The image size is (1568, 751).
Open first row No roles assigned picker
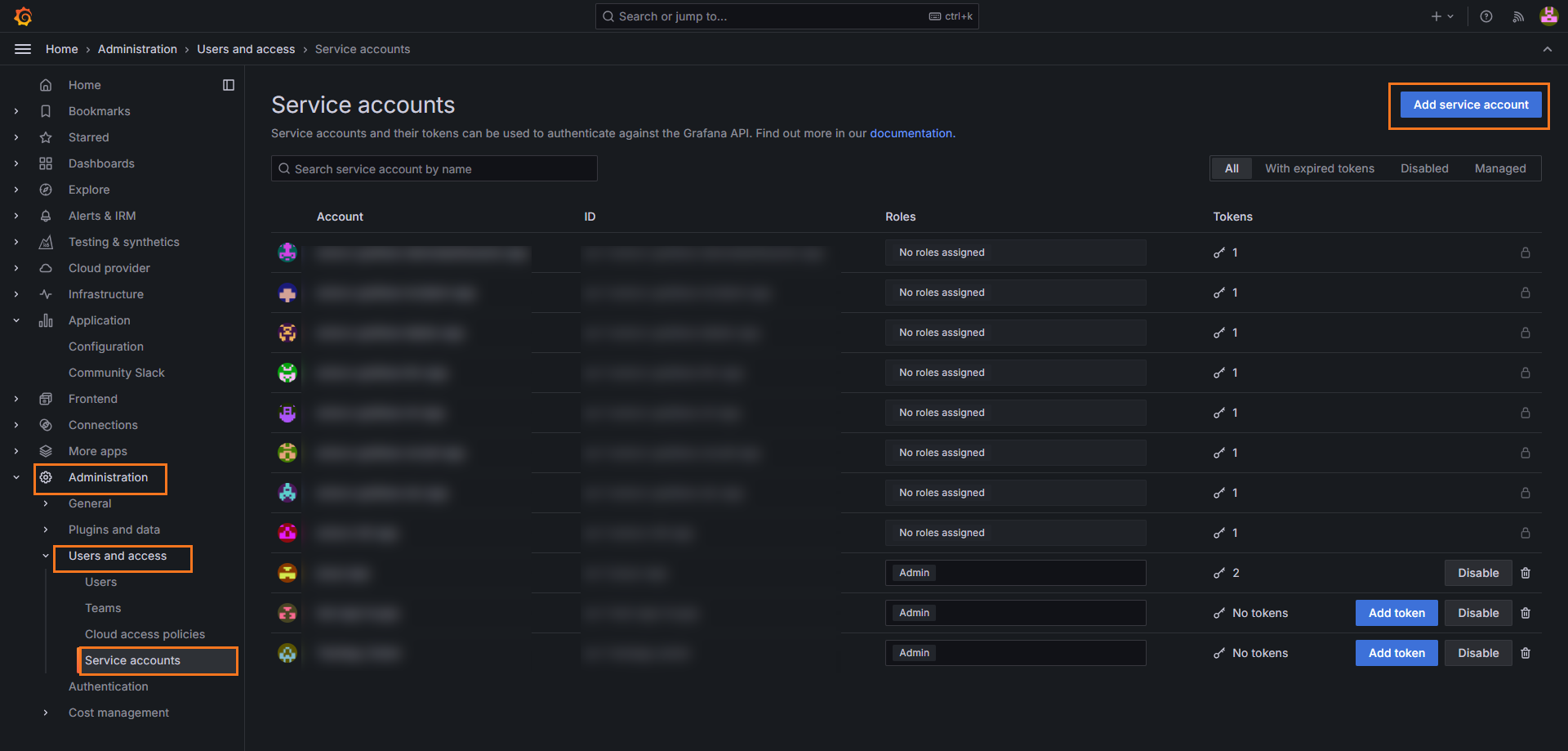pyautogui.click(x=1015, y=253)
